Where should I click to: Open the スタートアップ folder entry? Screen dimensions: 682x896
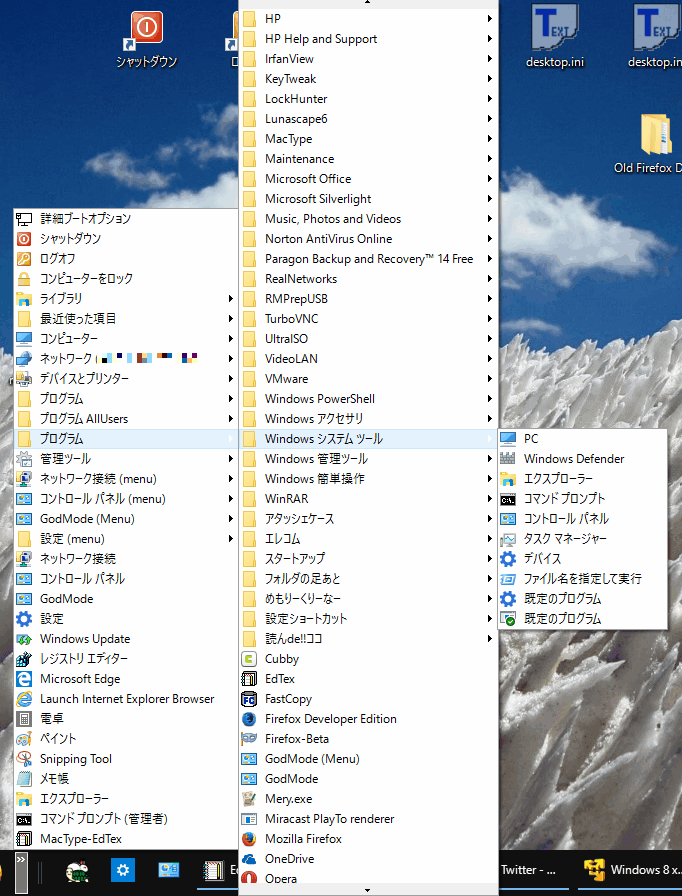(368, 559)
